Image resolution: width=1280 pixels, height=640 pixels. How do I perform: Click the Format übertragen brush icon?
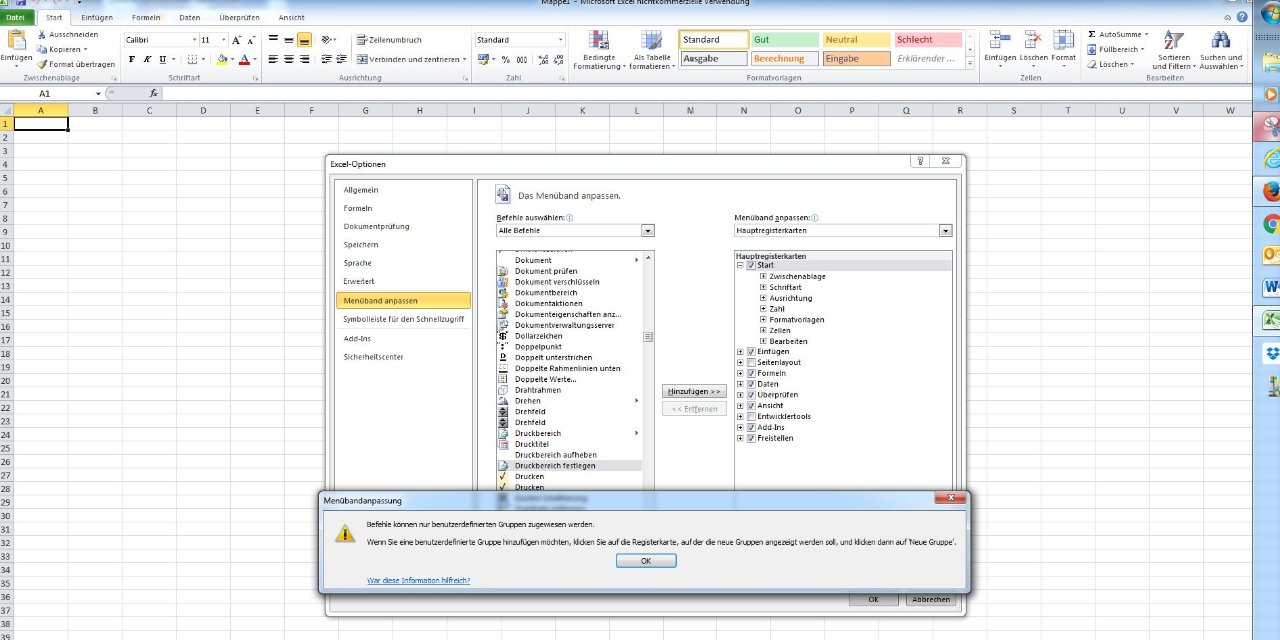tap(42, 64)
